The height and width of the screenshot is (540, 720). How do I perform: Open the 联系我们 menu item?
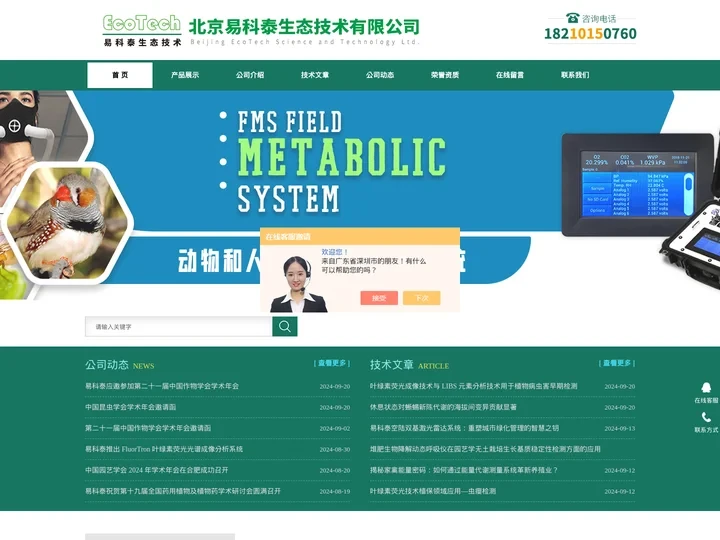[575, 75]
